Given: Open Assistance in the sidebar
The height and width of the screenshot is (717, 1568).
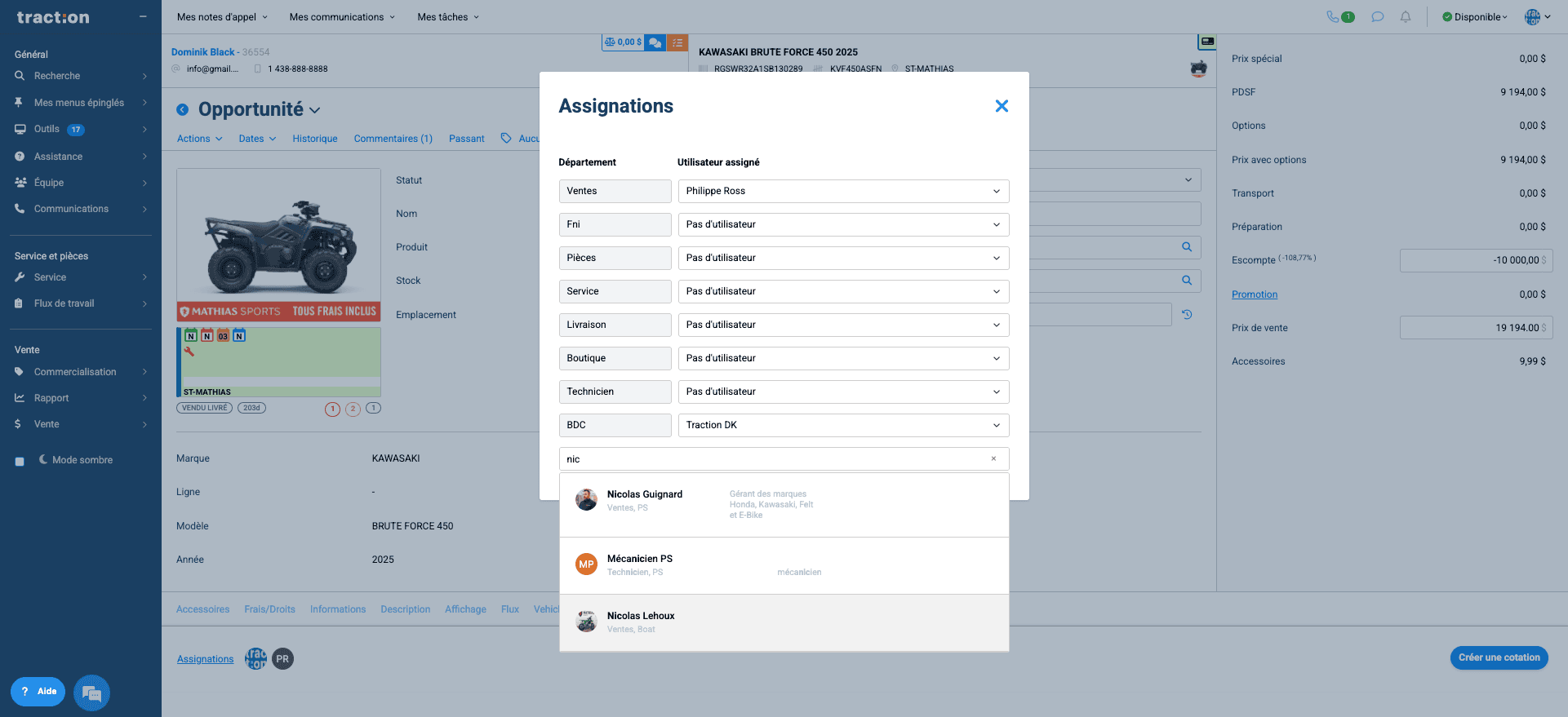Looking at the screenshot, I should [81, 157].
